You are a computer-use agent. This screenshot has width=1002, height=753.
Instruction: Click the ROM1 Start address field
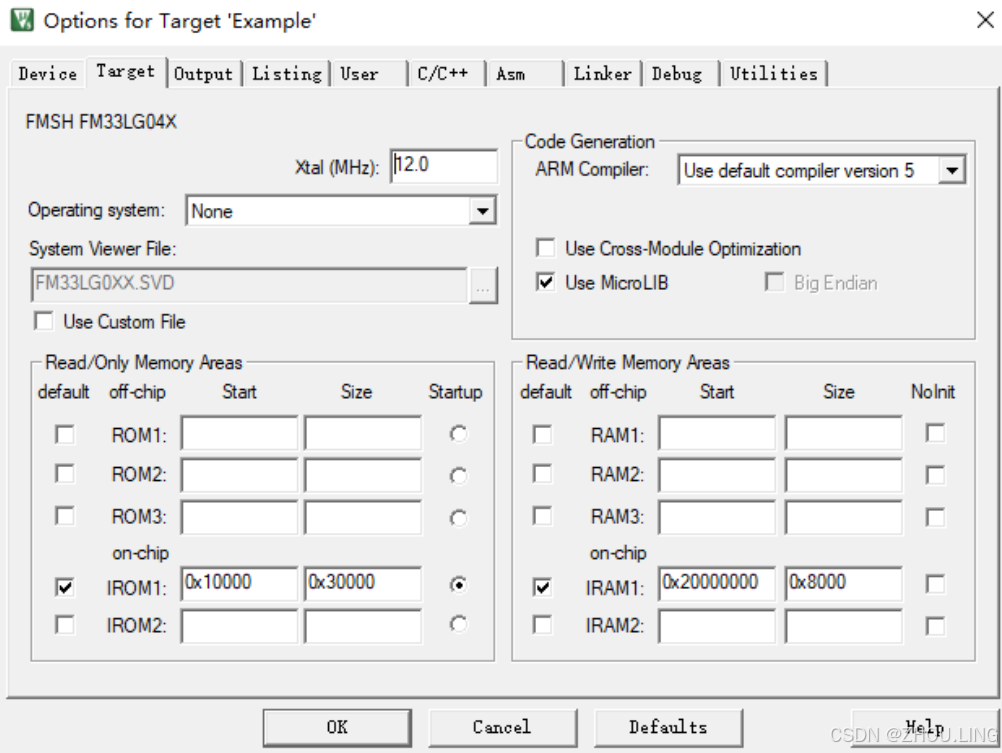pyautogui.click(x=240, y=434)
